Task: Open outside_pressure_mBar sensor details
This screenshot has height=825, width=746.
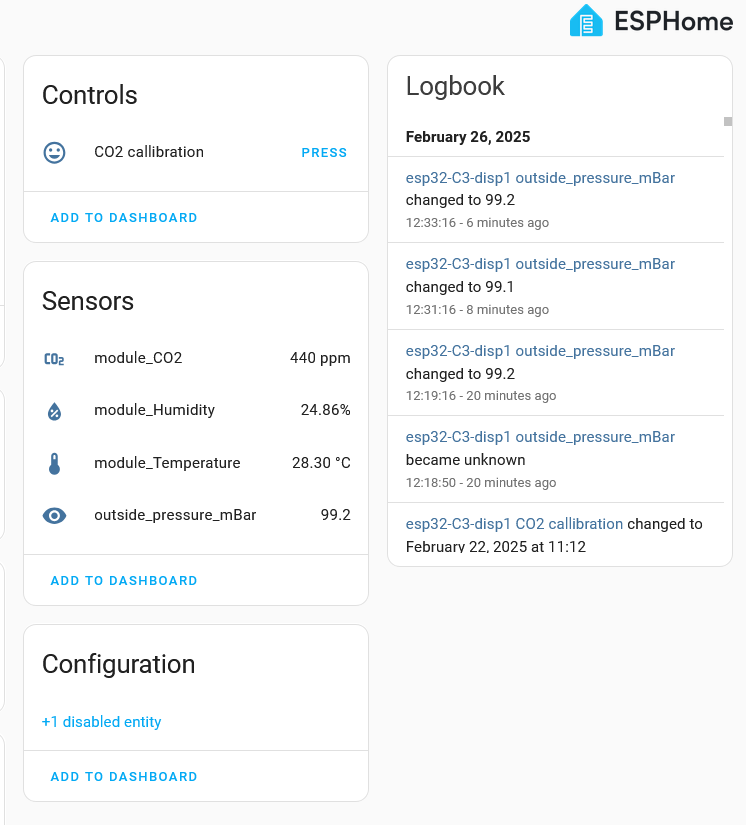Action: coord(196,515)
